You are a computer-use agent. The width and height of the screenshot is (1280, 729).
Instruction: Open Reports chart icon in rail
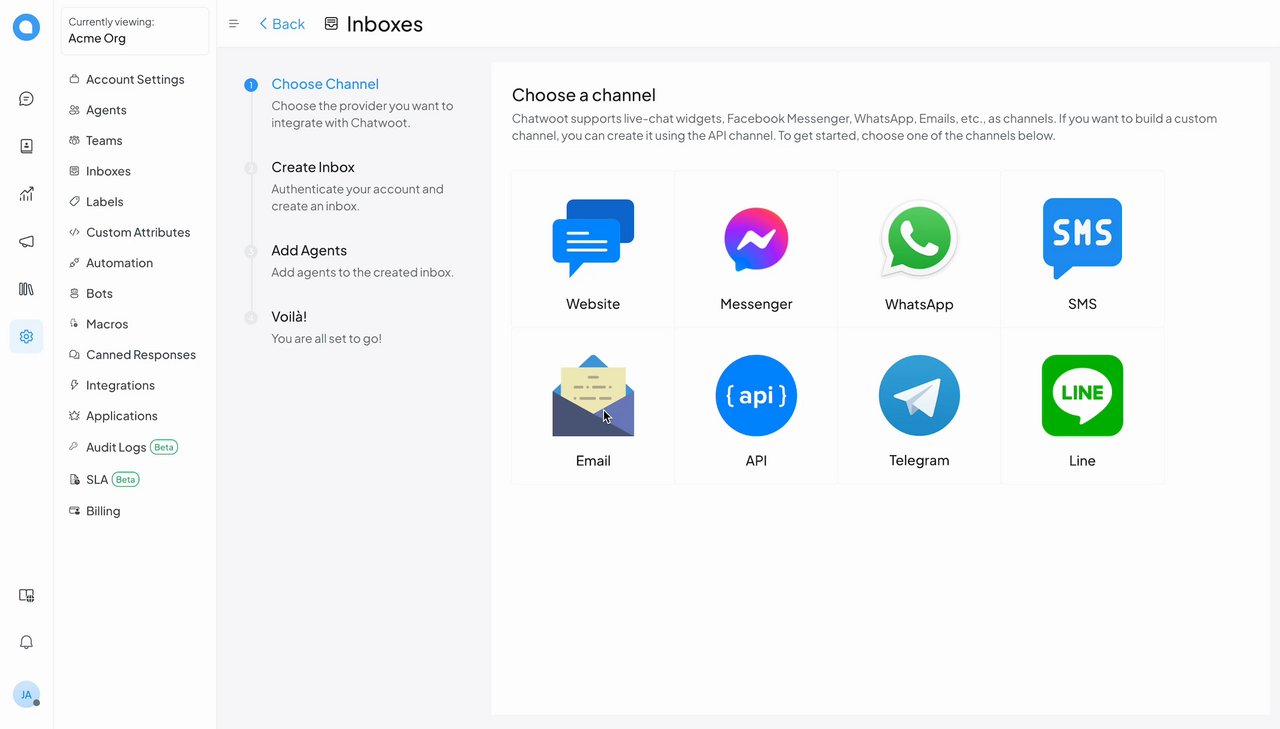pos(26,194)
